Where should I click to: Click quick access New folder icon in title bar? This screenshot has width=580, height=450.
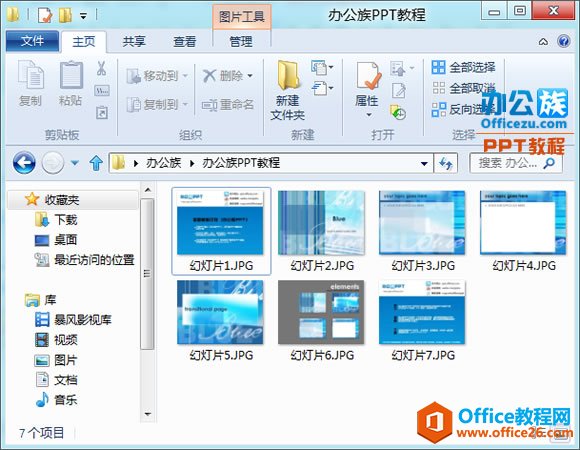pos(65,15)
